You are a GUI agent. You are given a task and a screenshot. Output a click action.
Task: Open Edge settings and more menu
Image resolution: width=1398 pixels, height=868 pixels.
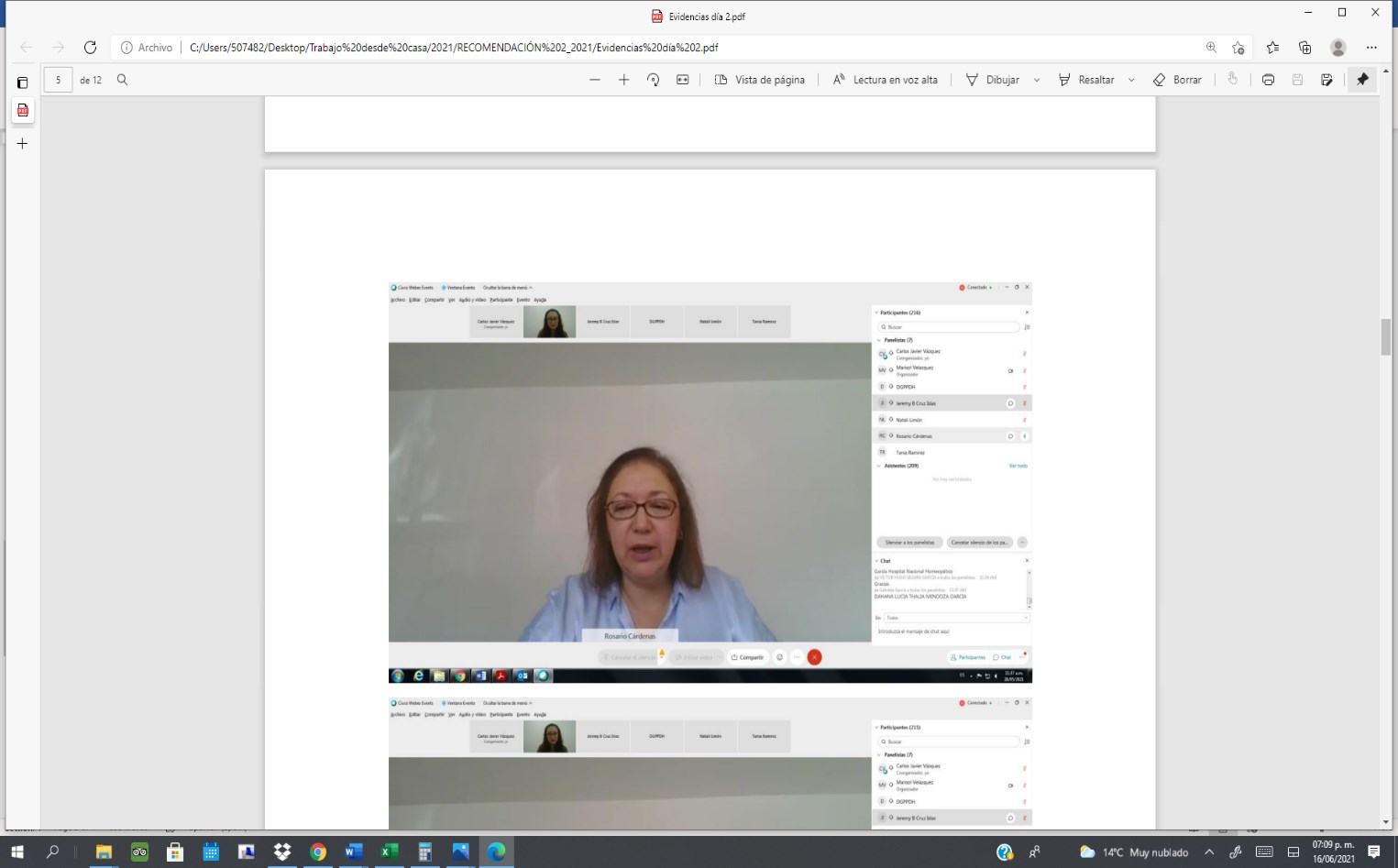click(x=1371, y=48)
